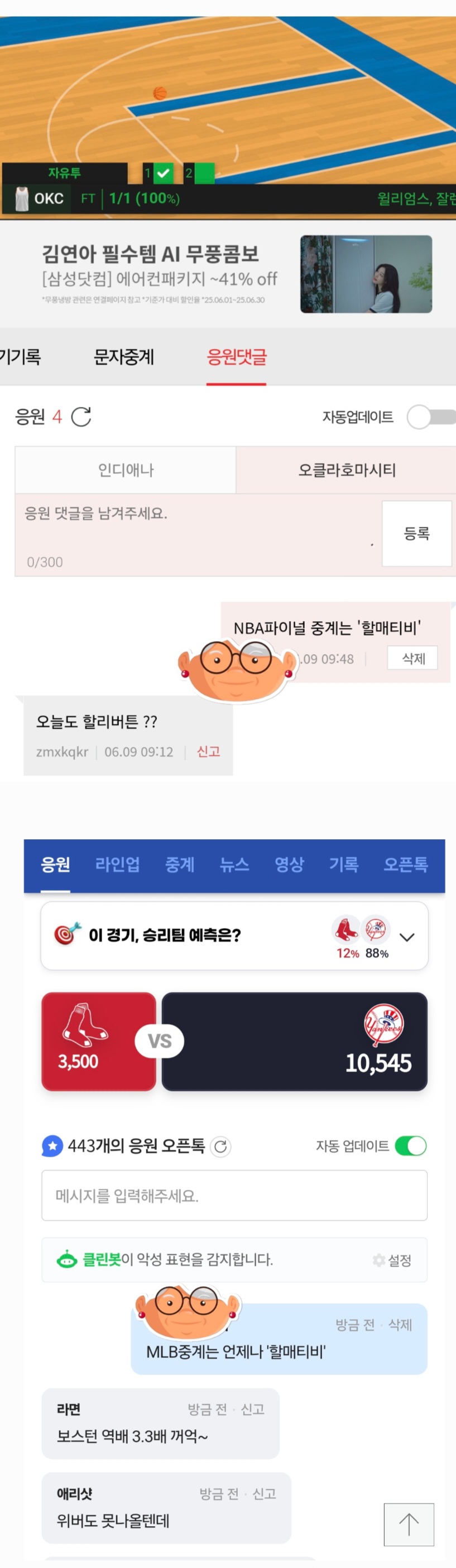Viewport: 456px width, 1568px height.
Task: Switch to the 문자중계 tab
Action: tap(124, 357)
